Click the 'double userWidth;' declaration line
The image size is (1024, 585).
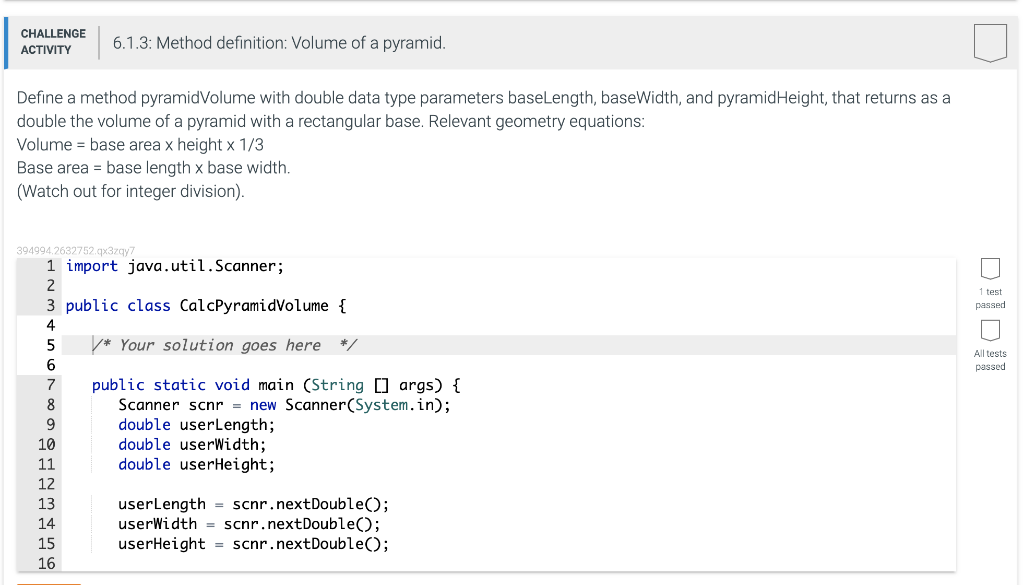tap(192, 445)
